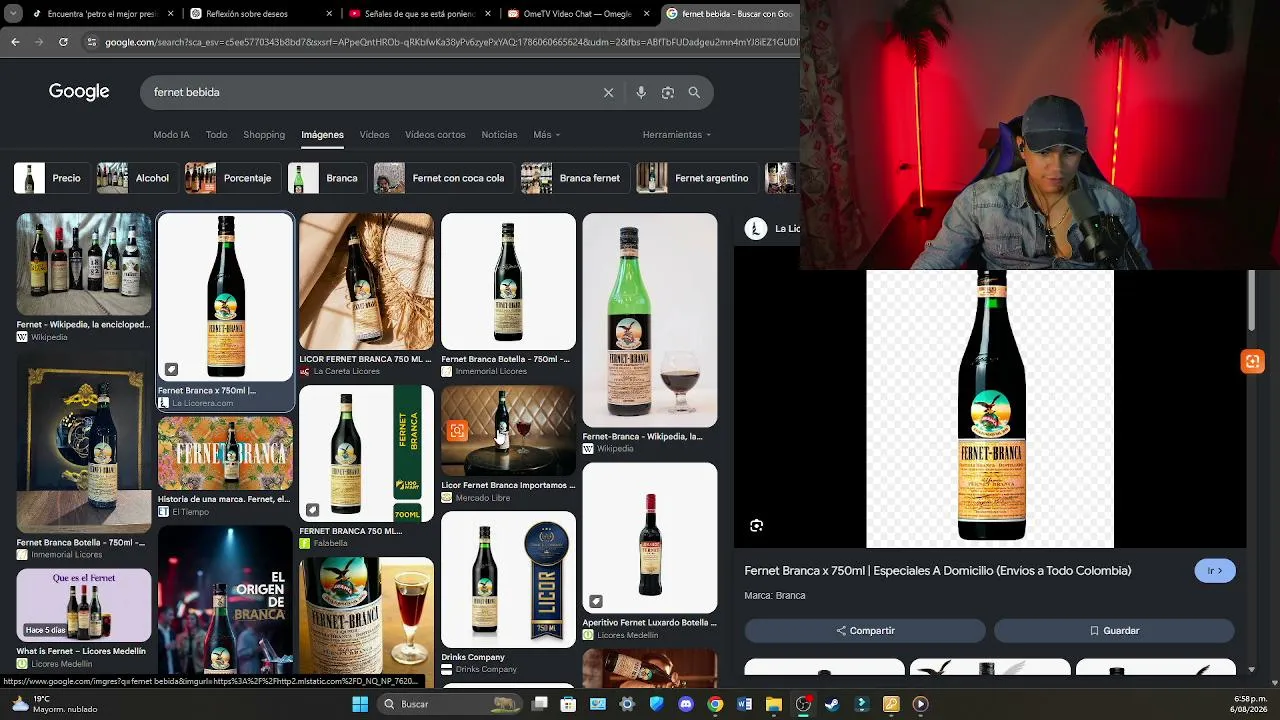1280x720 pixels.
Task: Click the large Fernet-Branca preview image
Action: (x=990, y=409)
